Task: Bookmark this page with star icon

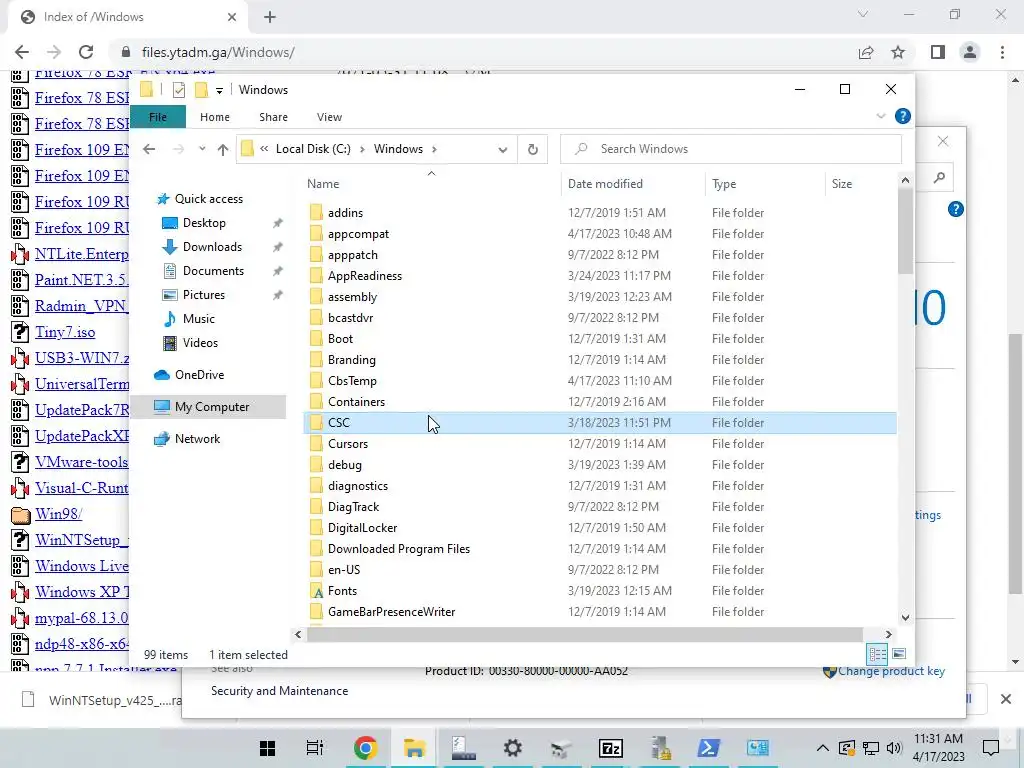Action: 898,52
